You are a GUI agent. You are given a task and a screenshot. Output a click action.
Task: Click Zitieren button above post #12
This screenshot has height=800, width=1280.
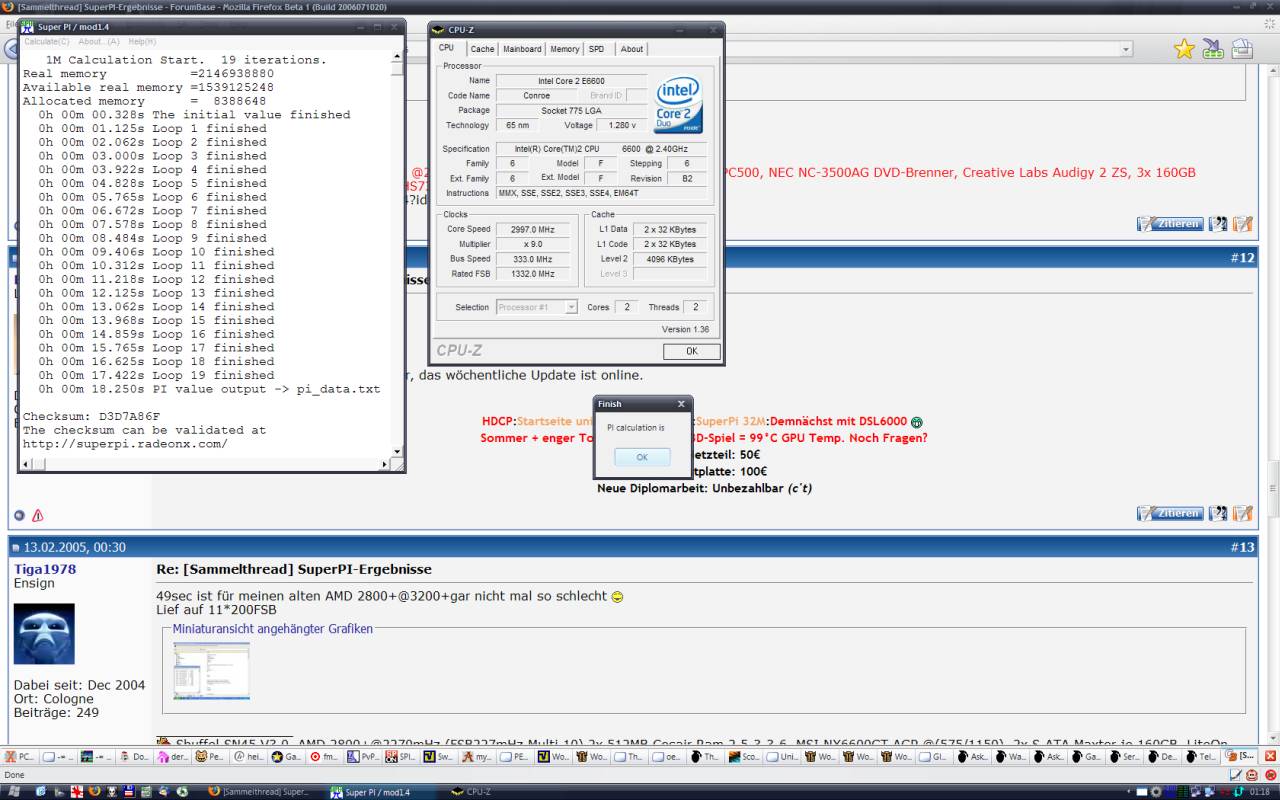point(1169,224)
